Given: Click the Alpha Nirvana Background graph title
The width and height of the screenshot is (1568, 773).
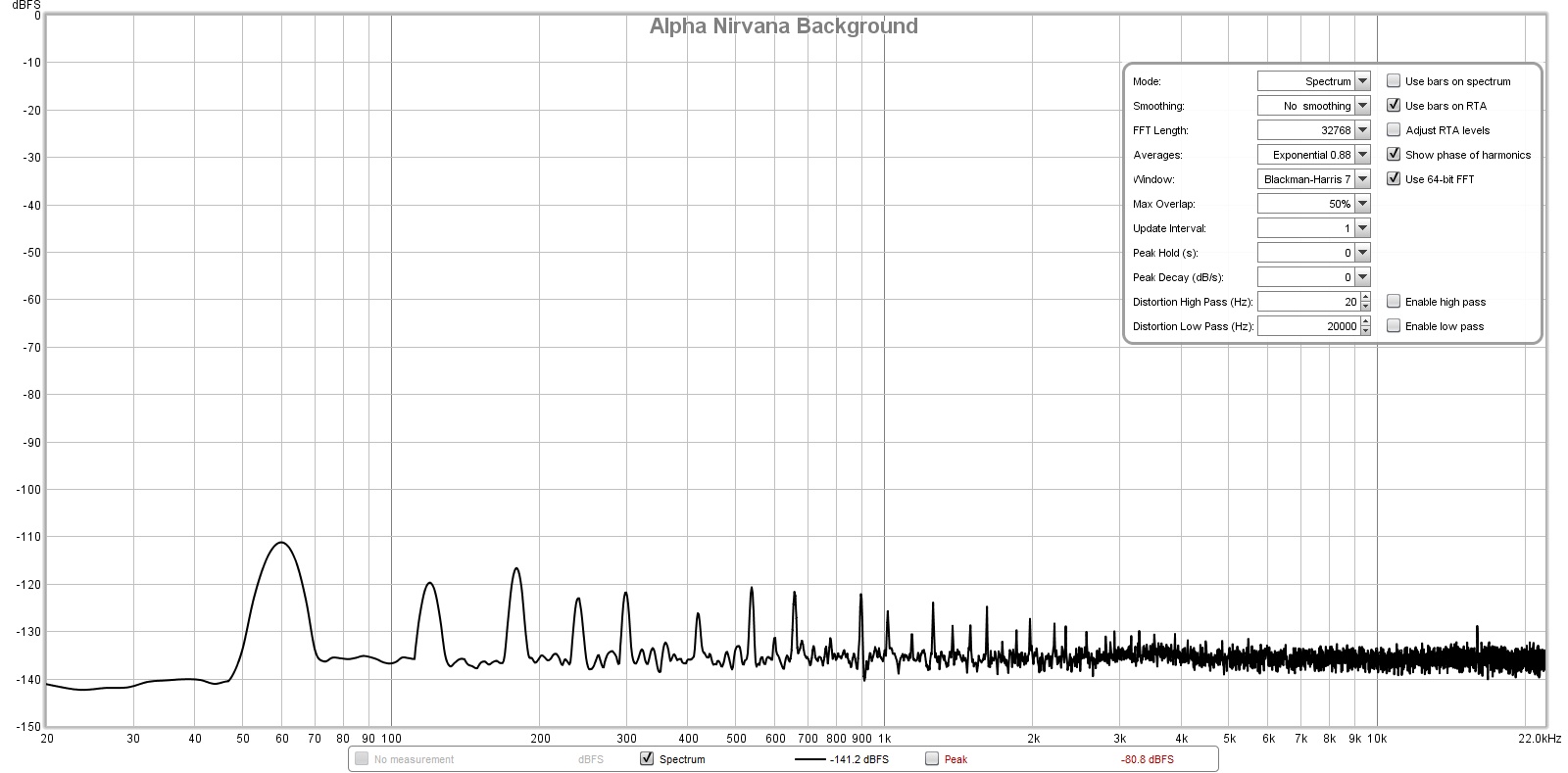Looking at the screenshot, I should [x=783, y=26].
